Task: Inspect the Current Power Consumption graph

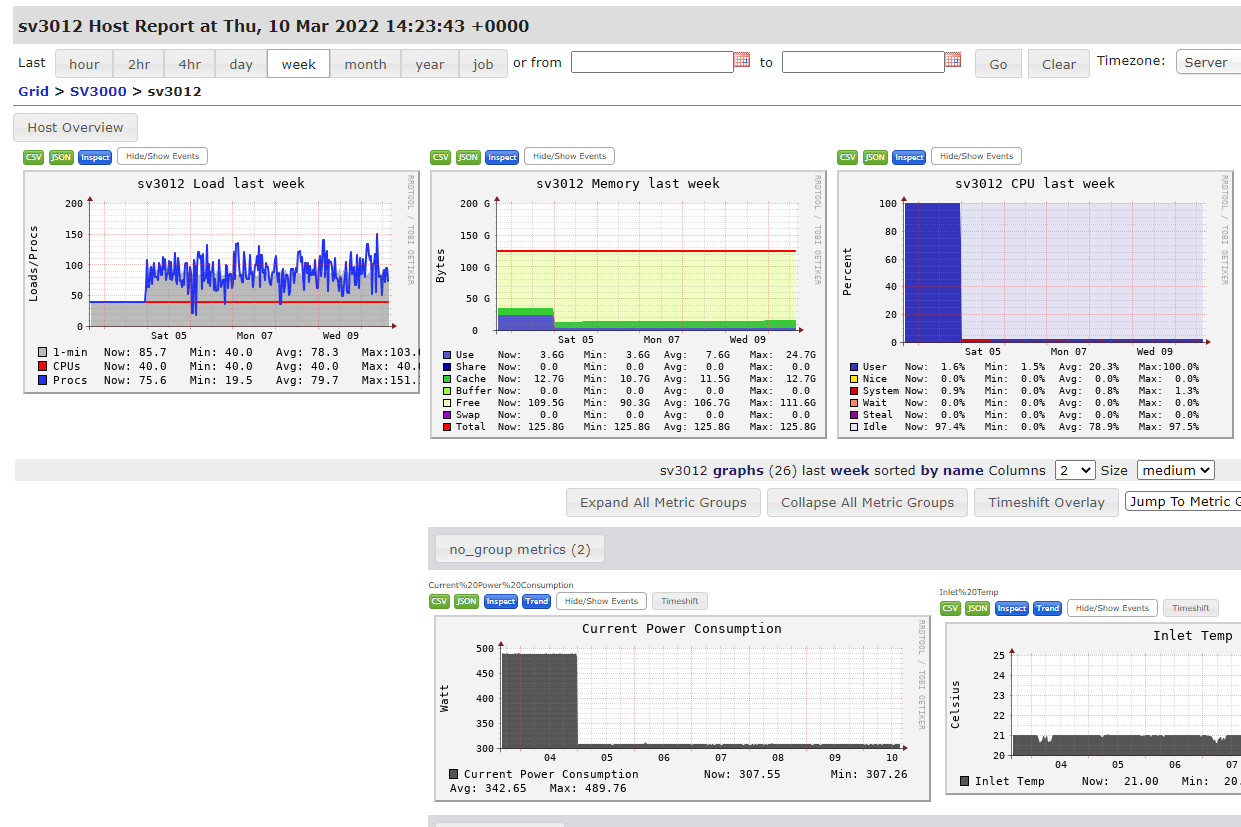Action: click(x=500, y=601)
